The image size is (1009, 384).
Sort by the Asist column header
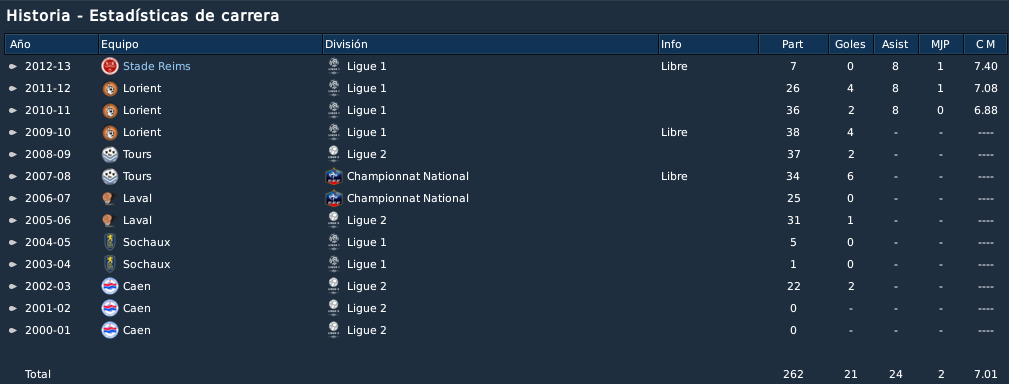click(896, 44)
